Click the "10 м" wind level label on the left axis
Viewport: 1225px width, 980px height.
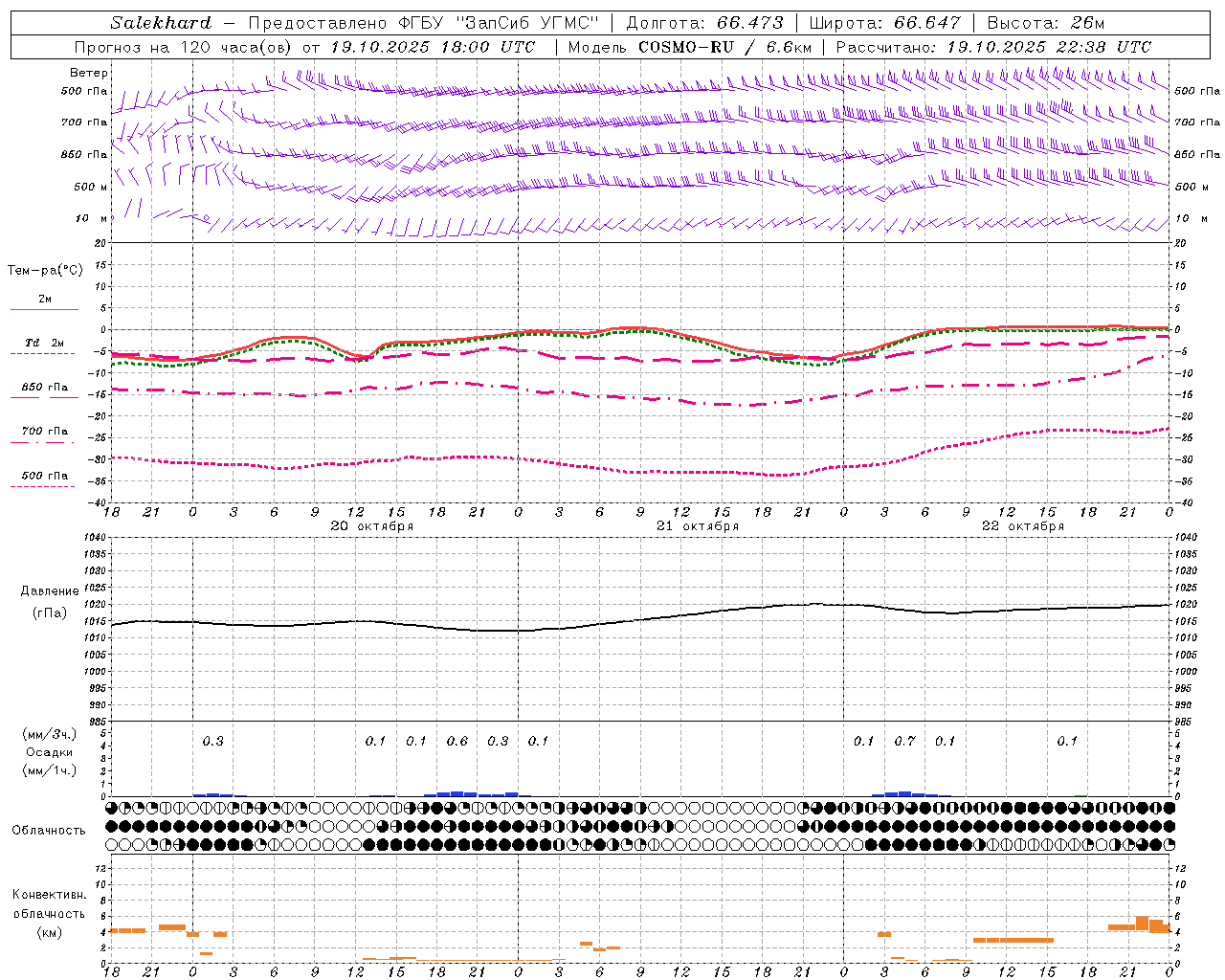pyautogui.click(x=91, y=219)
